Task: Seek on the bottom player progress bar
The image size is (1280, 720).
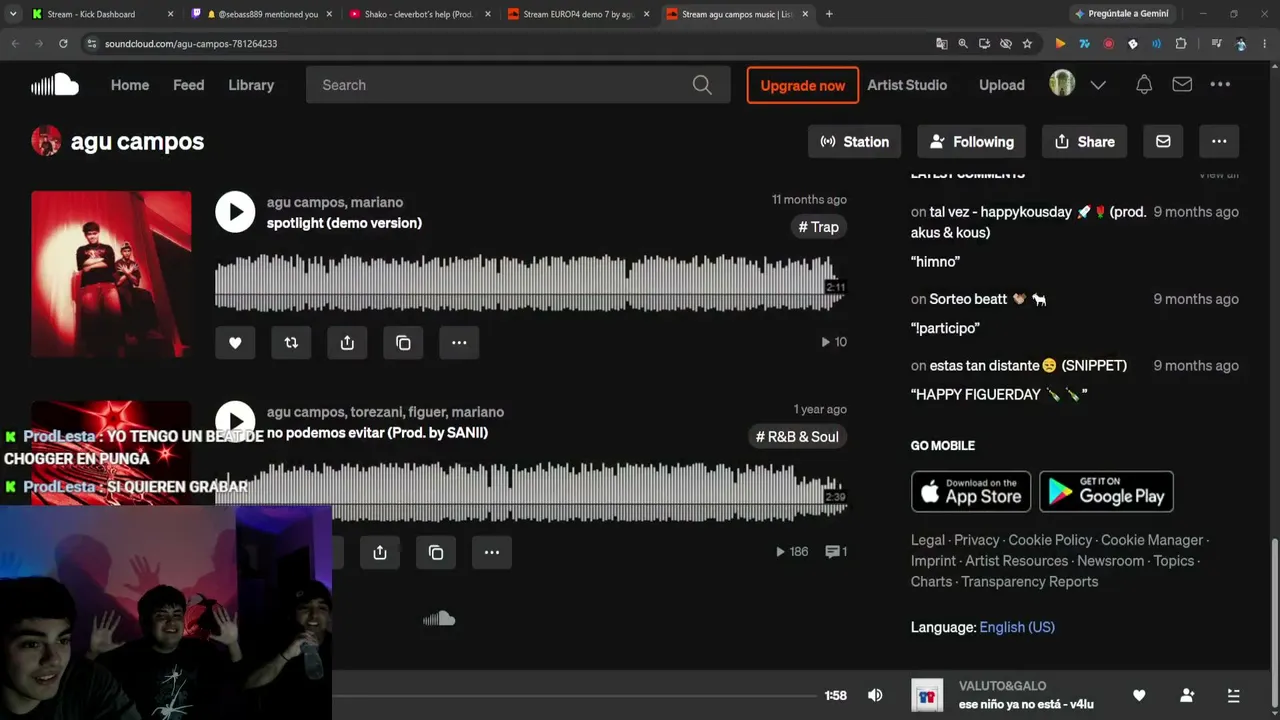Action: tap(575, 695)
